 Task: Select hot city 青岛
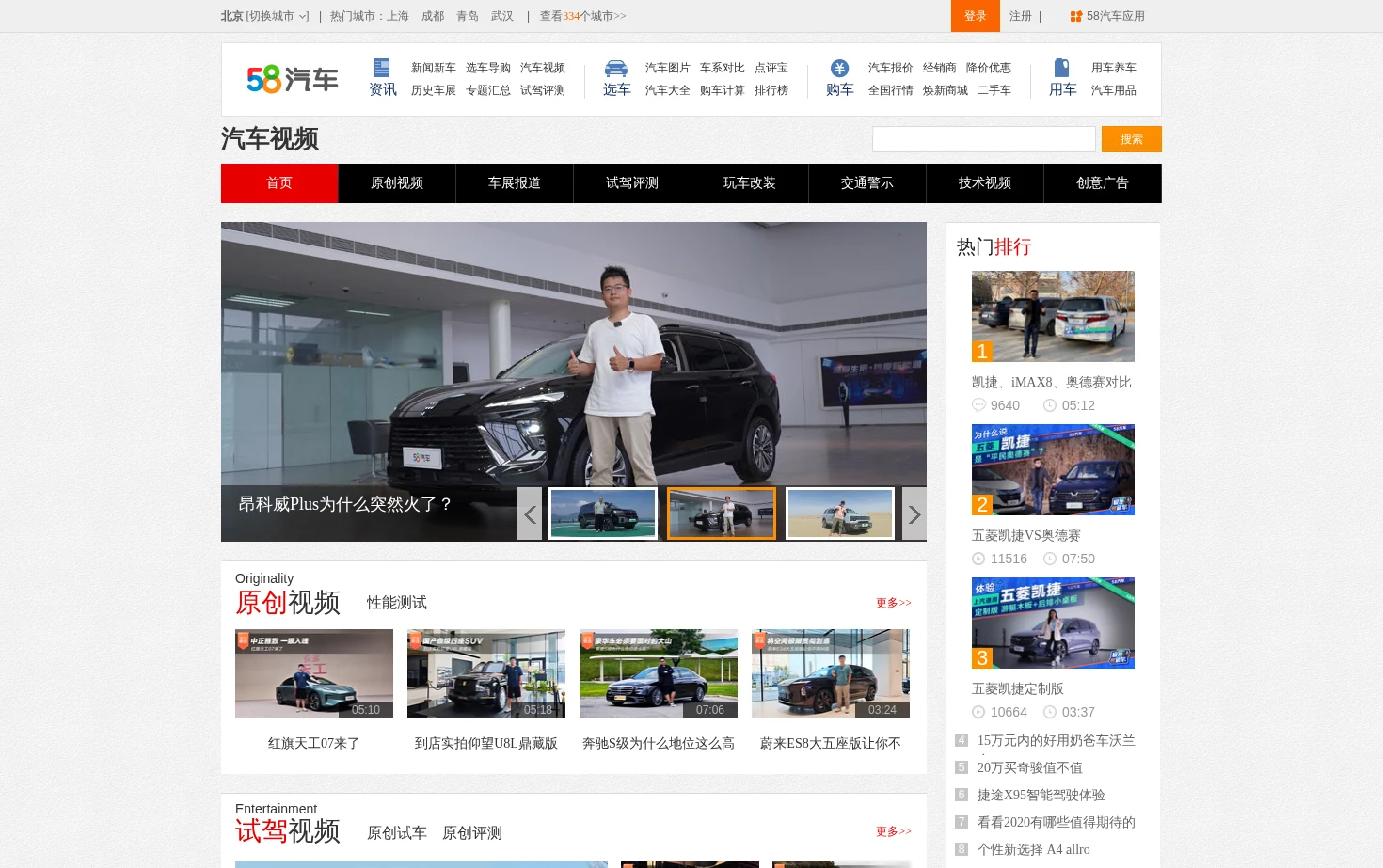[468, 16]
